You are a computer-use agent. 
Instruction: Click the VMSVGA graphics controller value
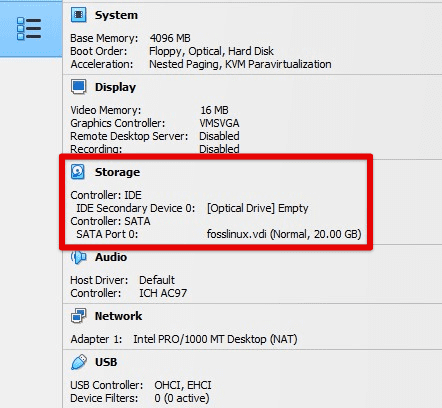tap(219, 123)
